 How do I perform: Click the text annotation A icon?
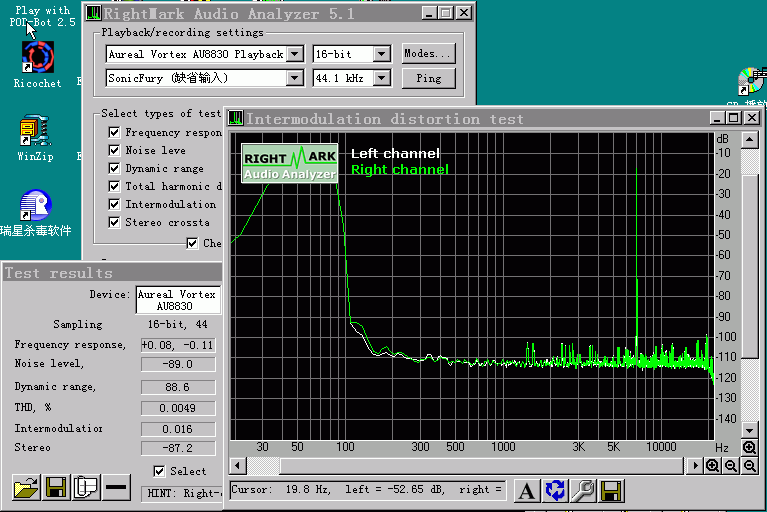(527, 490)
